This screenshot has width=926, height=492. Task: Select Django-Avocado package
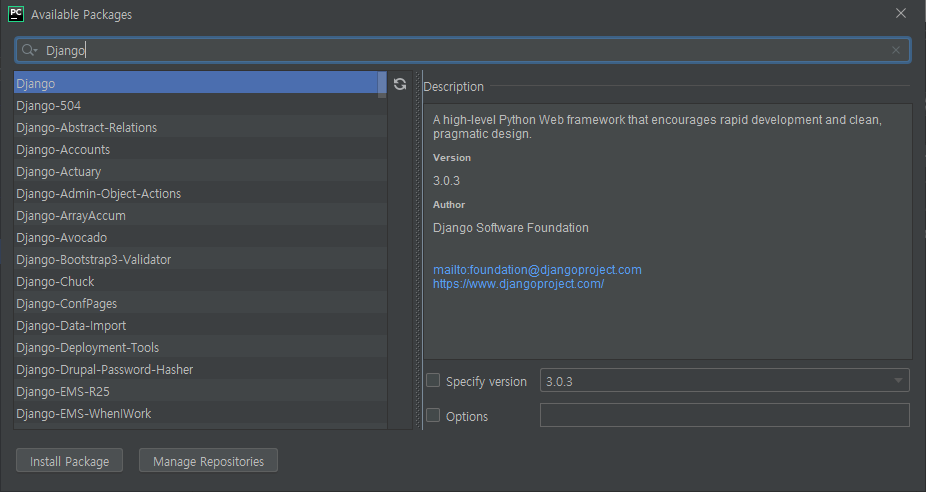pos(200,237)
